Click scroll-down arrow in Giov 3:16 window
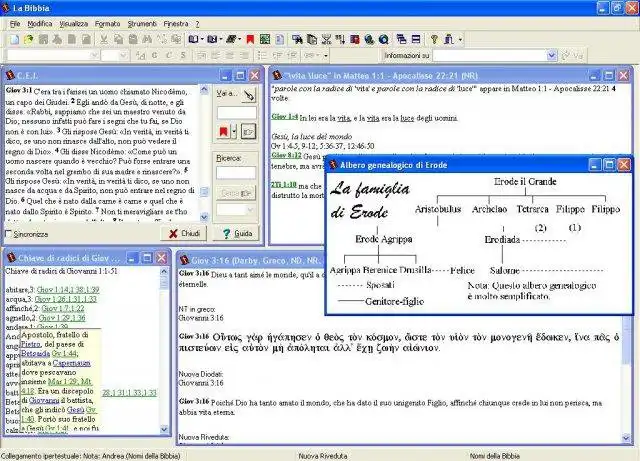The width and height of the screenshot is (640, 461). coord(626,438)
